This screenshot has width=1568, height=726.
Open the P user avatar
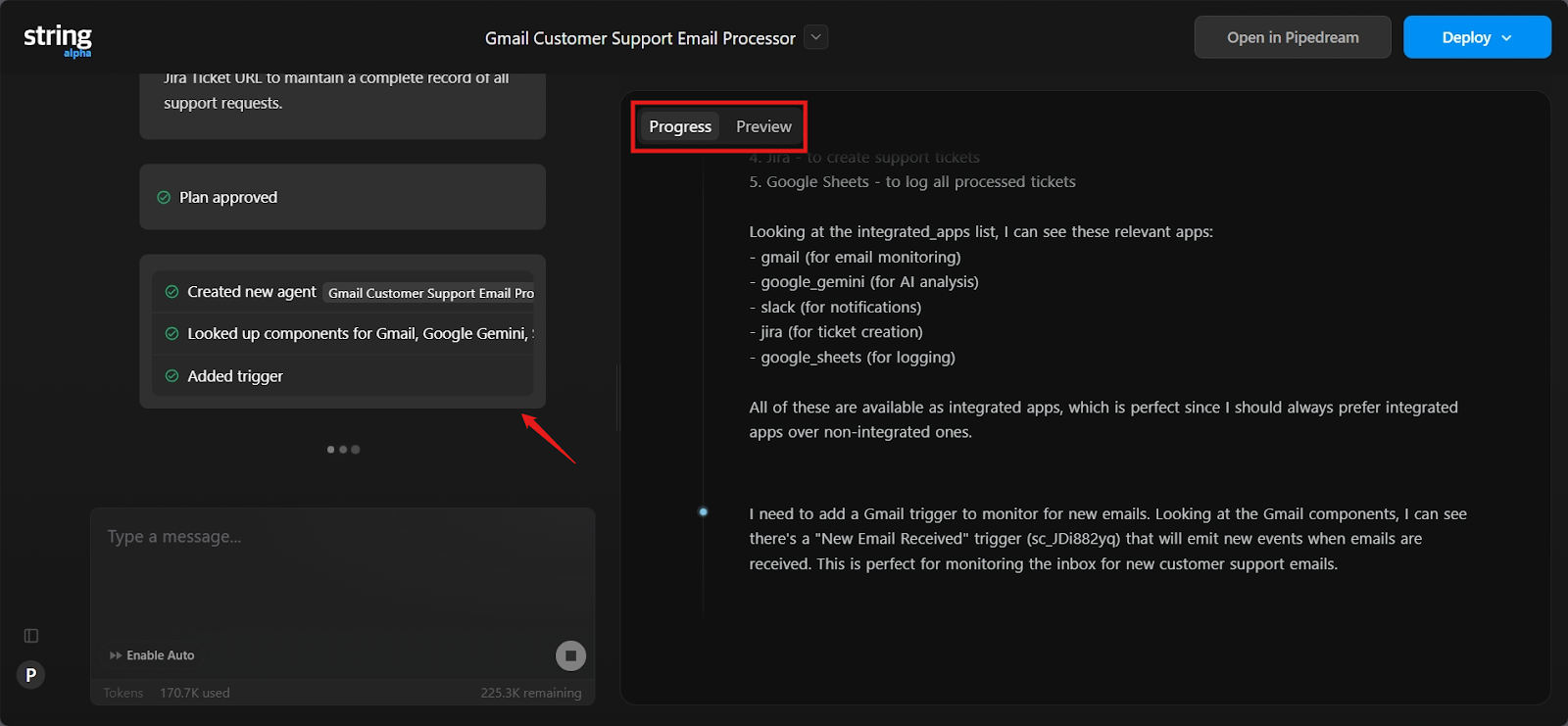tap(31, 675)
